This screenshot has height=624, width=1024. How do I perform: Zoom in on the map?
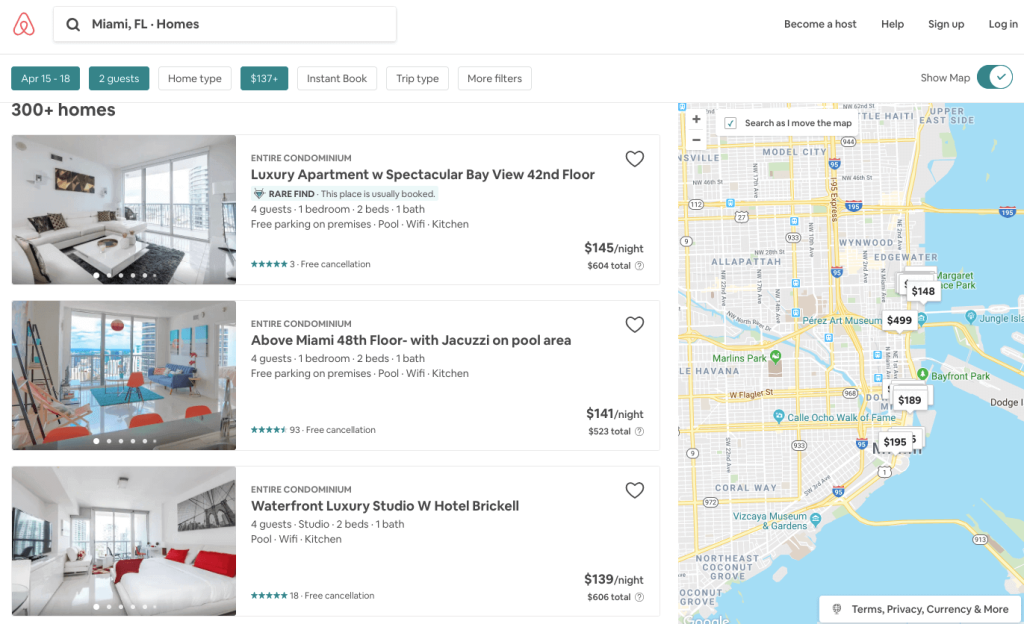[x=696, y=119]
